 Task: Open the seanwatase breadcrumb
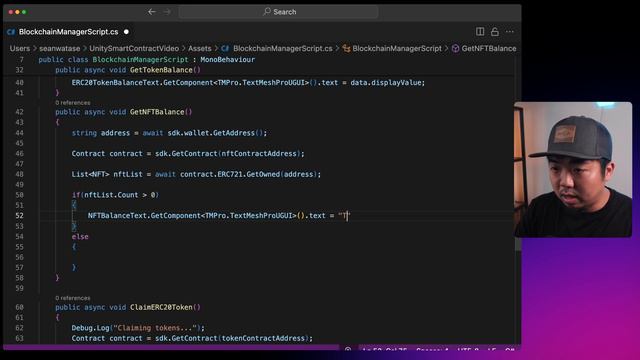[x=60, y=49]
